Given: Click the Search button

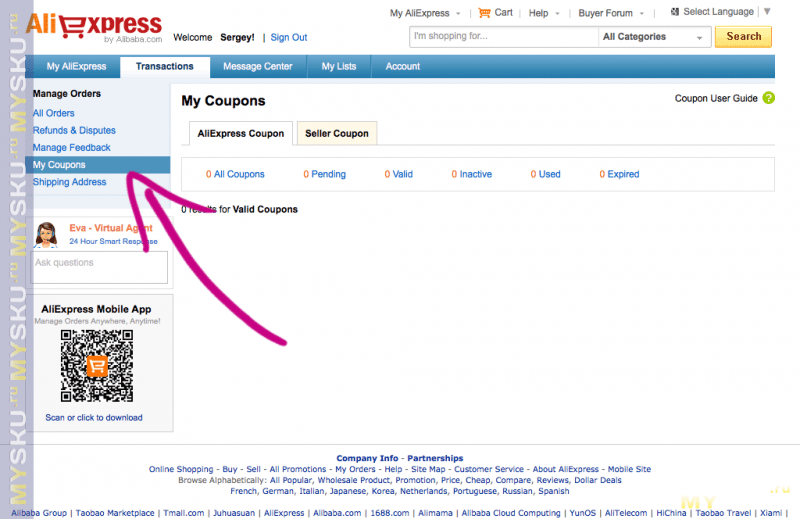Looking at the screenshot, I should (743, 37).
